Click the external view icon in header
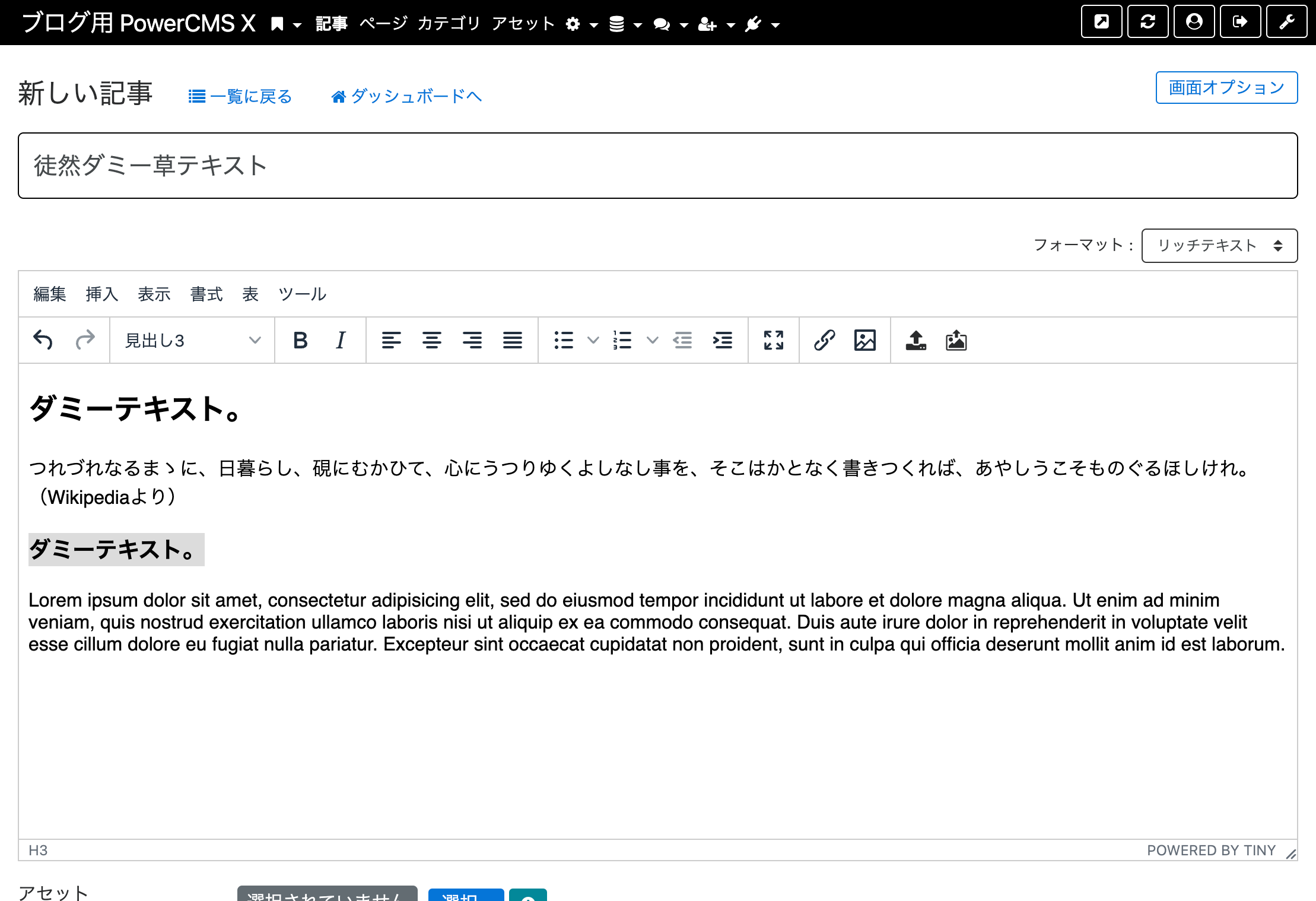This screenshot has width=1316, height=901. tap(1102, 22)
